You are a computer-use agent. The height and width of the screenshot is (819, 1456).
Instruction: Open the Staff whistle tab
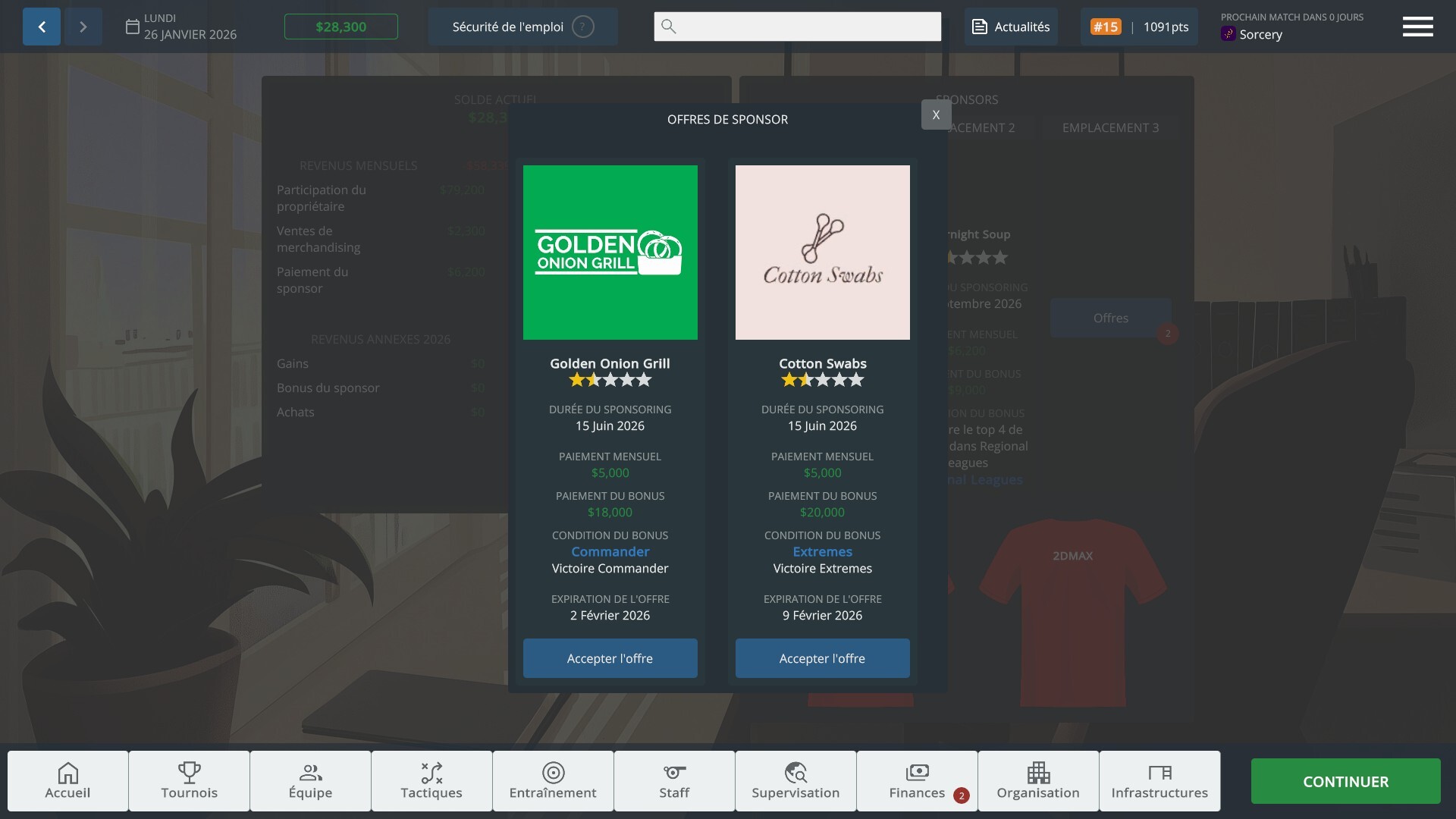[x=674, y=781]
